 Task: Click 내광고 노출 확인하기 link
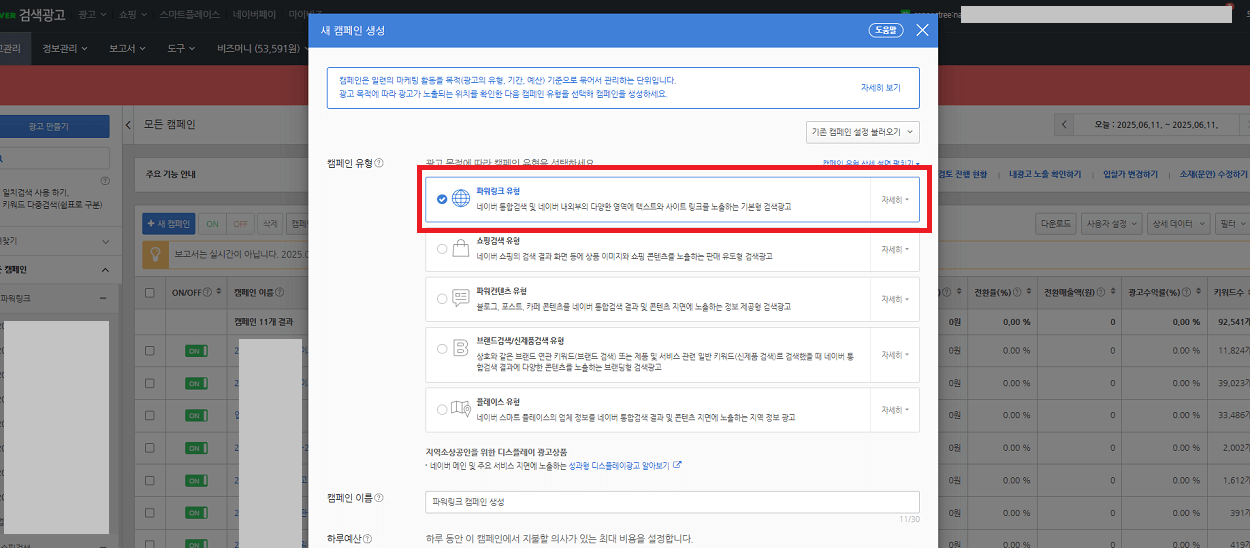1045,174
